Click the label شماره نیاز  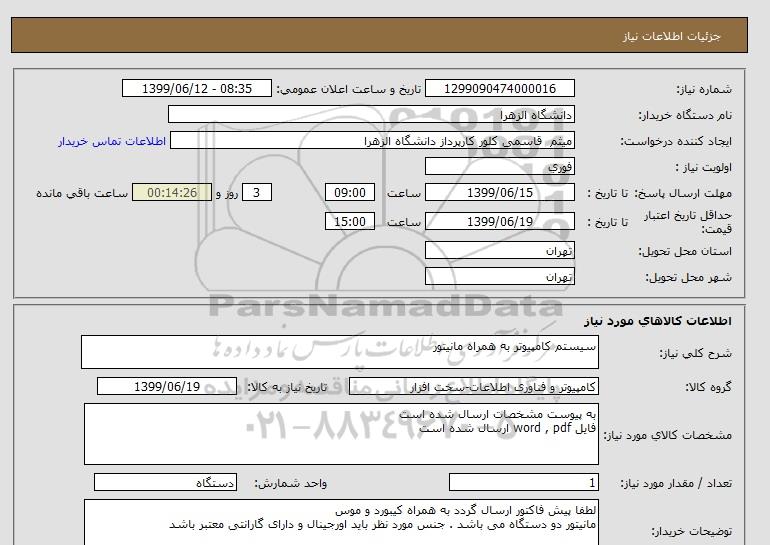[704, 89]
